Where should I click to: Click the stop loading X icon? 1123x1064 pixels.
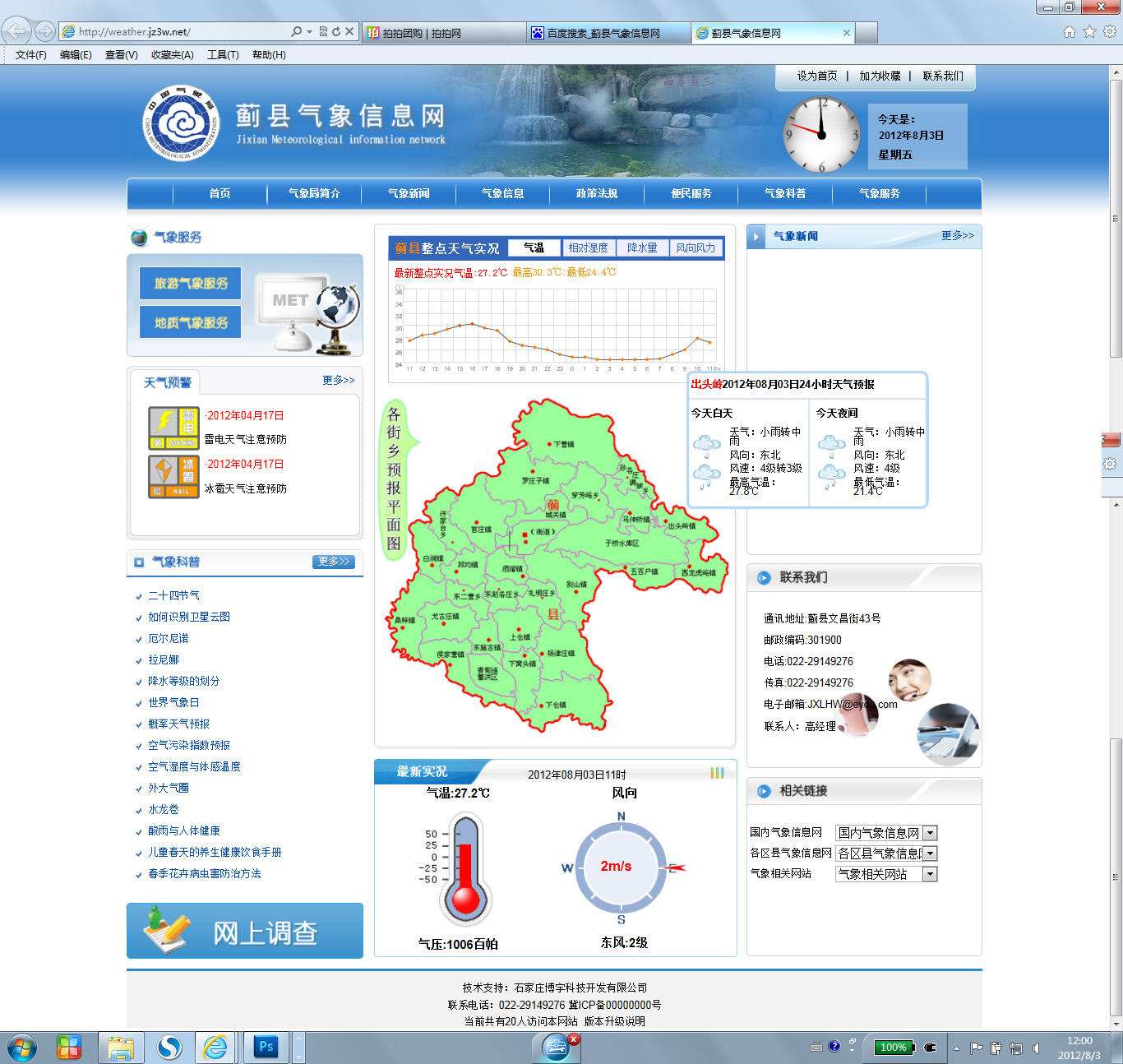coord(349,31)
